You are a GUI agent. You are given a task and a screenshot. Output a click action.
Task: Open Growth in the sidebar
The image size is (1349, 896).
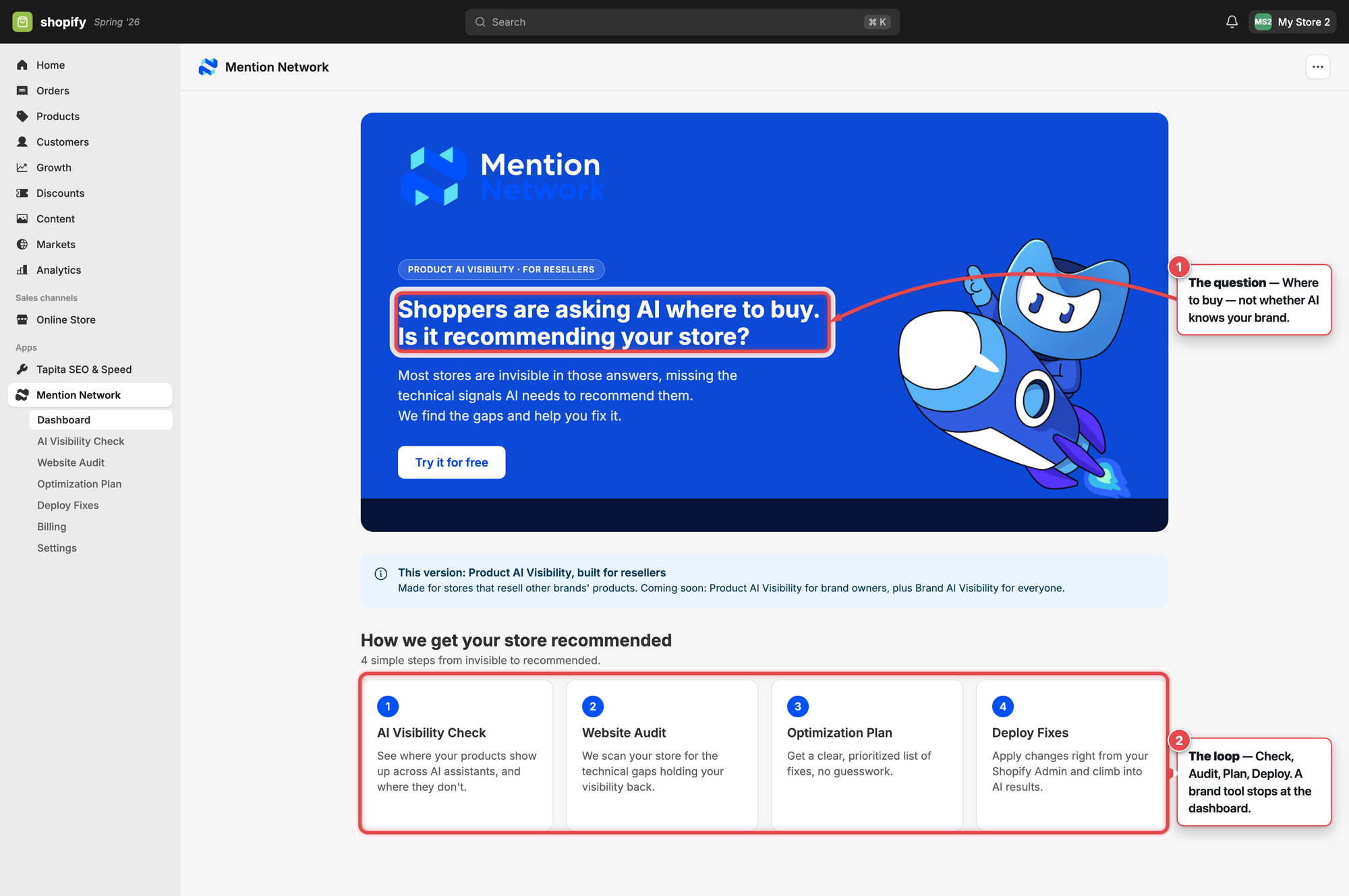coord(90,167)
